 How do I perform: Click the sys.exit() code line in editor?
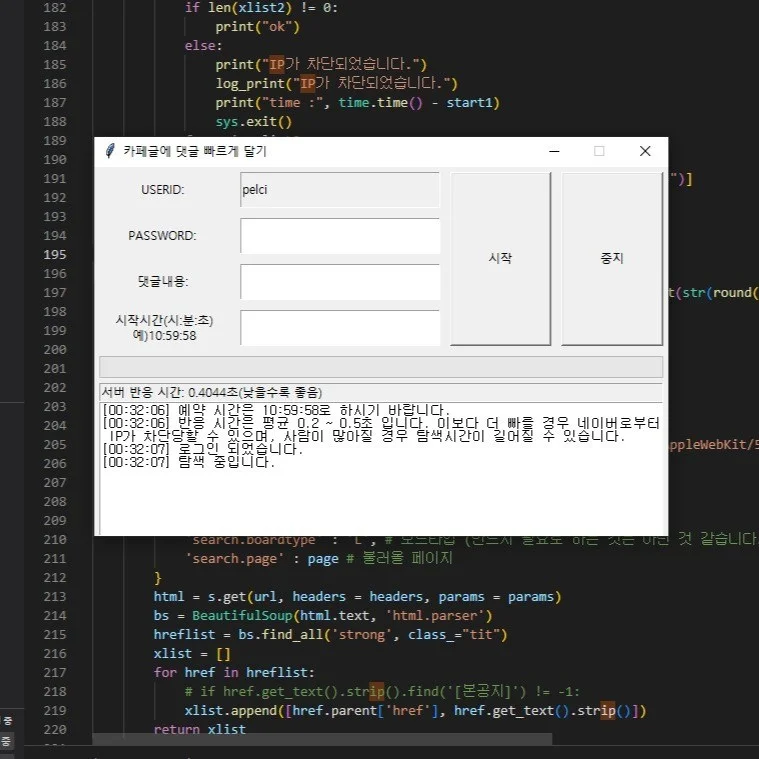[254, 121]
